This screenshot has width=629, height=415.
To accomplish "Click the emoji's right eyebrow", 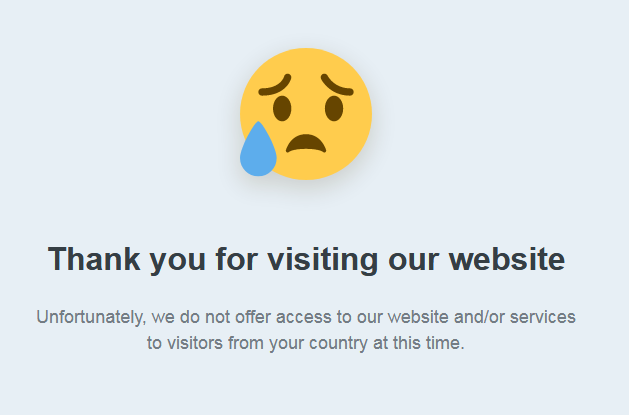I will point(337,85).
